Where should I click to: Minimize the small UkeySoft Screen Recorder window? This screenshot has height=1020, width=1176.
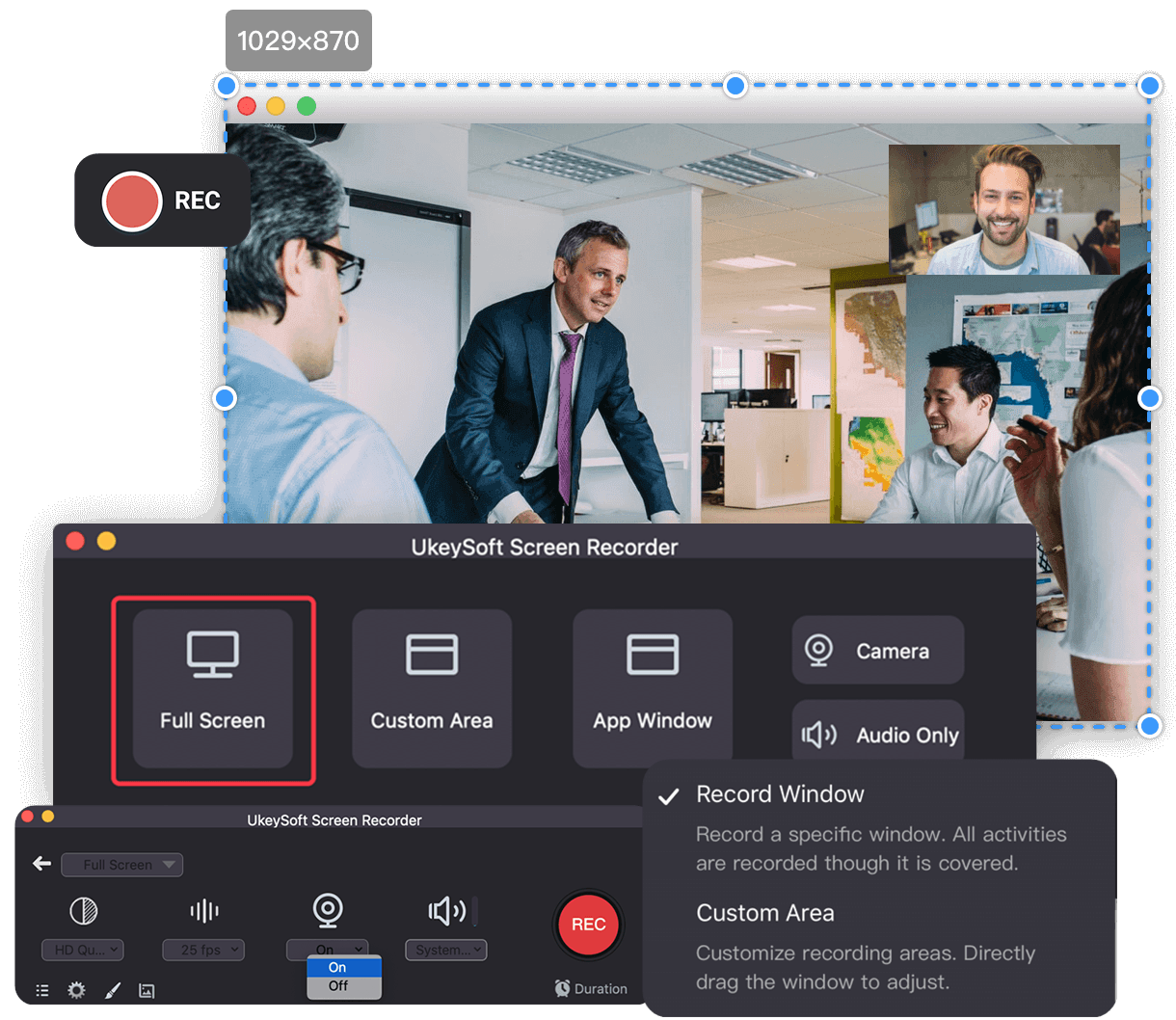pyautogui.click(x=47, y=817)
